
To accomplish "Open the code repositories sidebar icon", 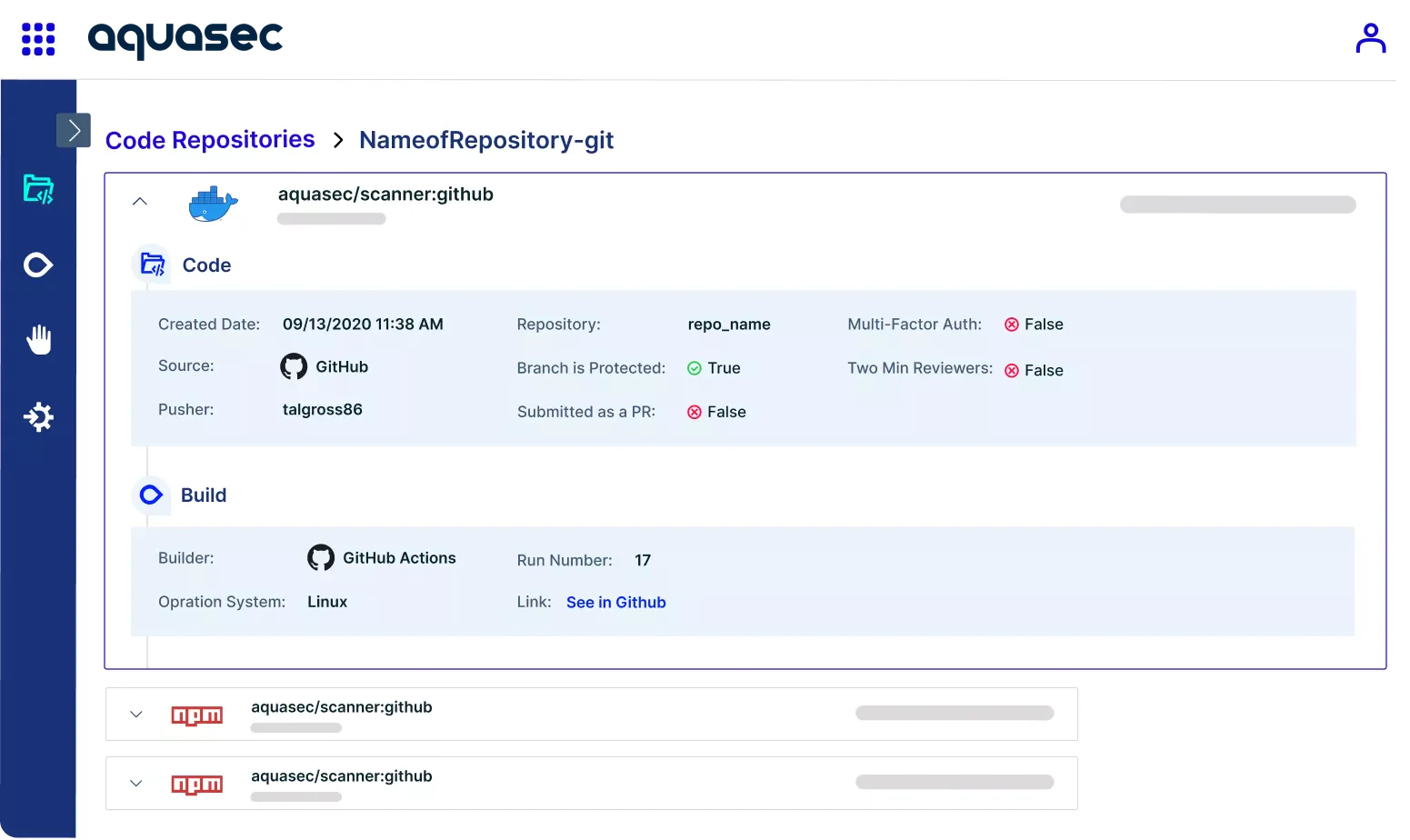I will pos(38,189).
